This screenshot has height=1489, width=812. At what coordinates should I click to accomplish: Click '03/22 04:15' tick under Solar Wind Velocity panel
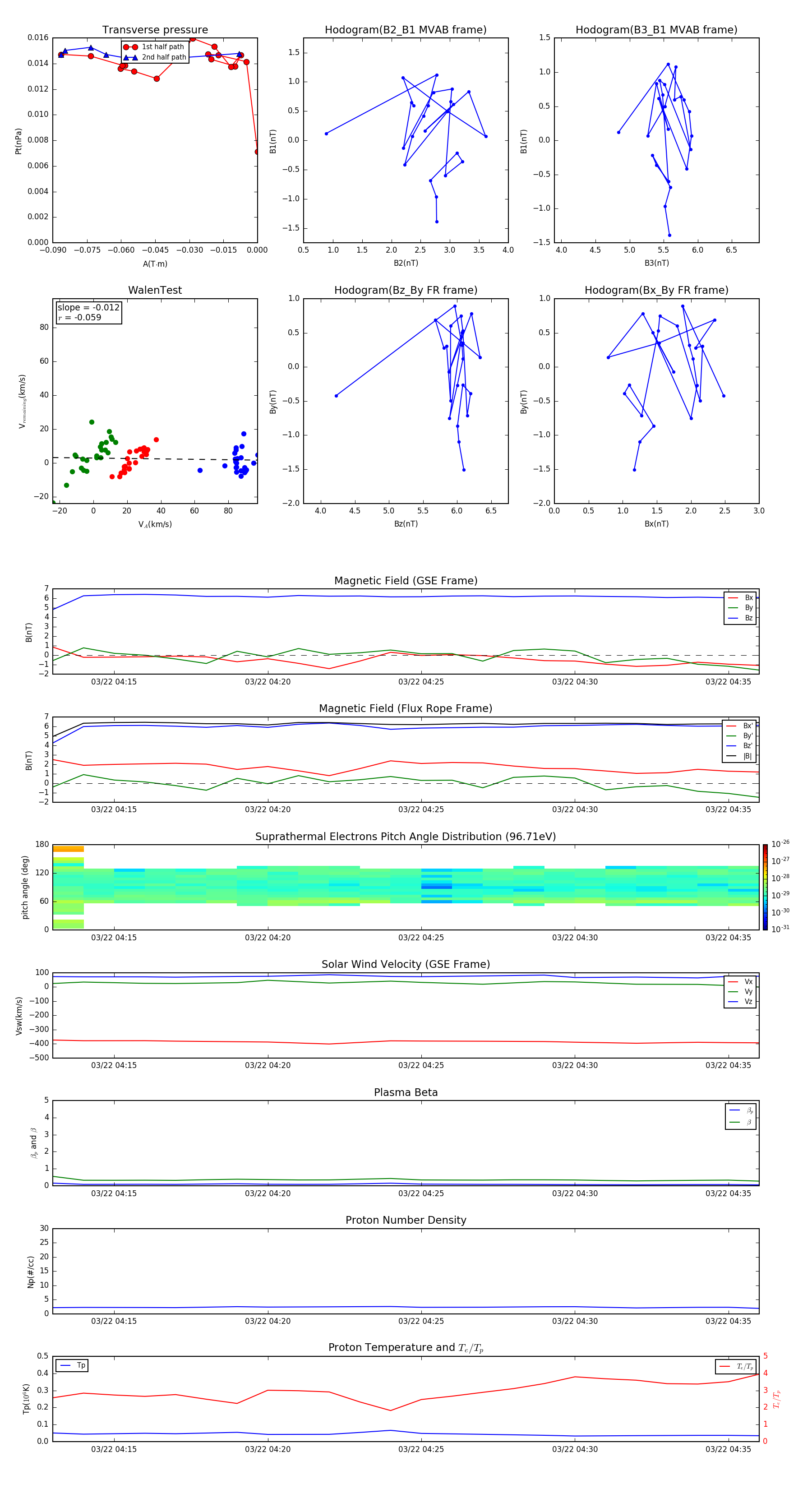(114, 1065)
